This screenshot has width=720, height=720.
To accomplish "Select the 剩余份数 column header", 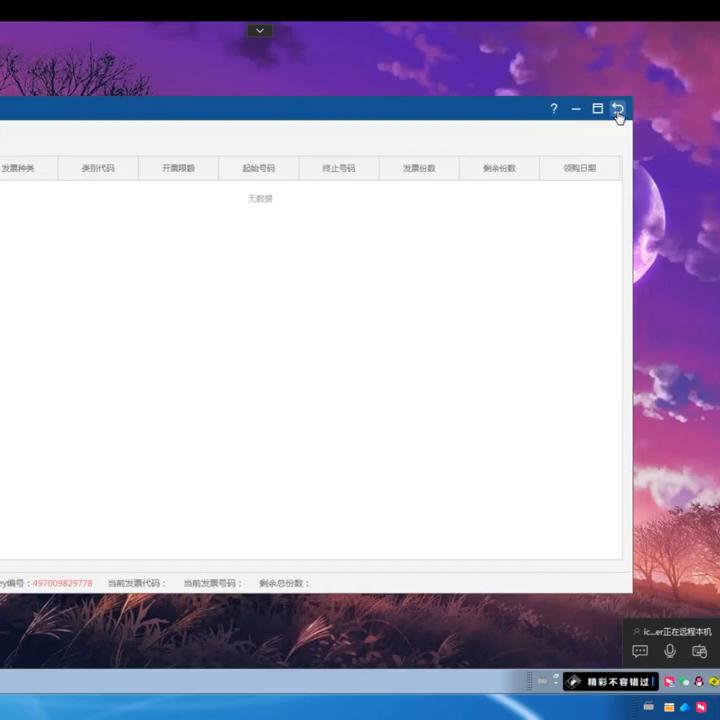I will tap(499, 168).
